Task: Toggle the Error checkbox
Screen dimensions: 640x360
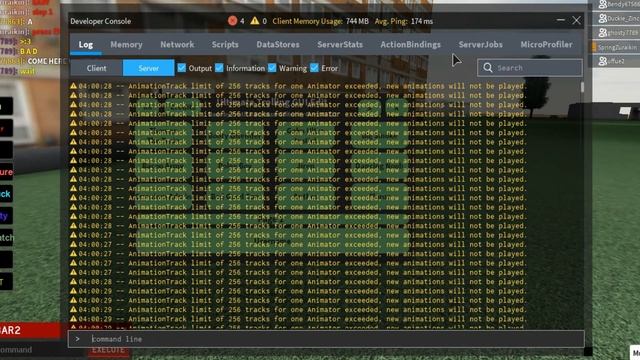Action: tap(314, 68)
